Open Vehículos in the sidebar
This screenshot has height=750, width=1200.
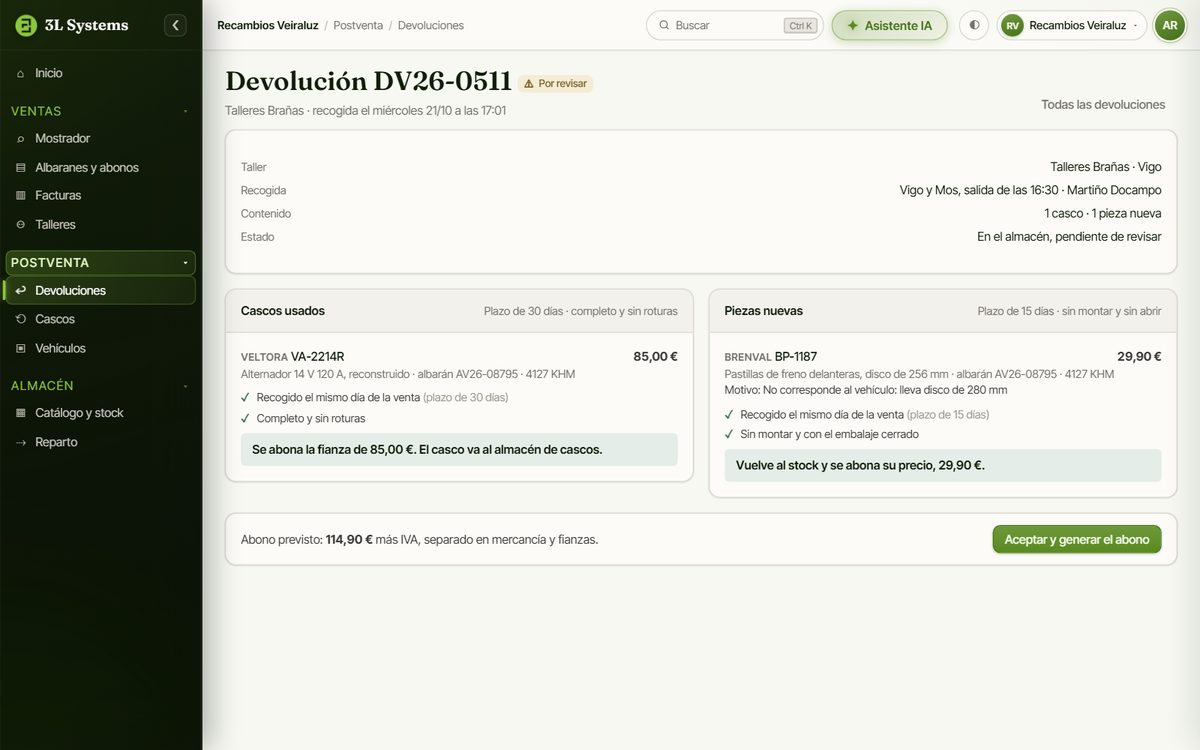(101, 348)
